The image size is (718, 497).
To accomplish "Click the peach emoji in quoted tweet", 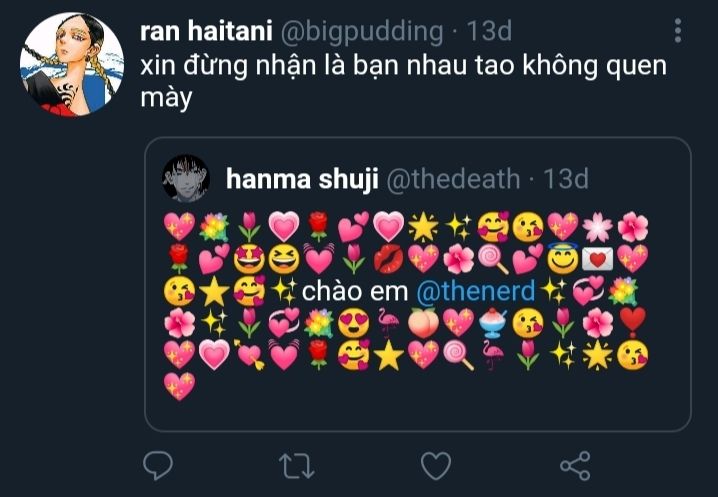I will [423, 323].
